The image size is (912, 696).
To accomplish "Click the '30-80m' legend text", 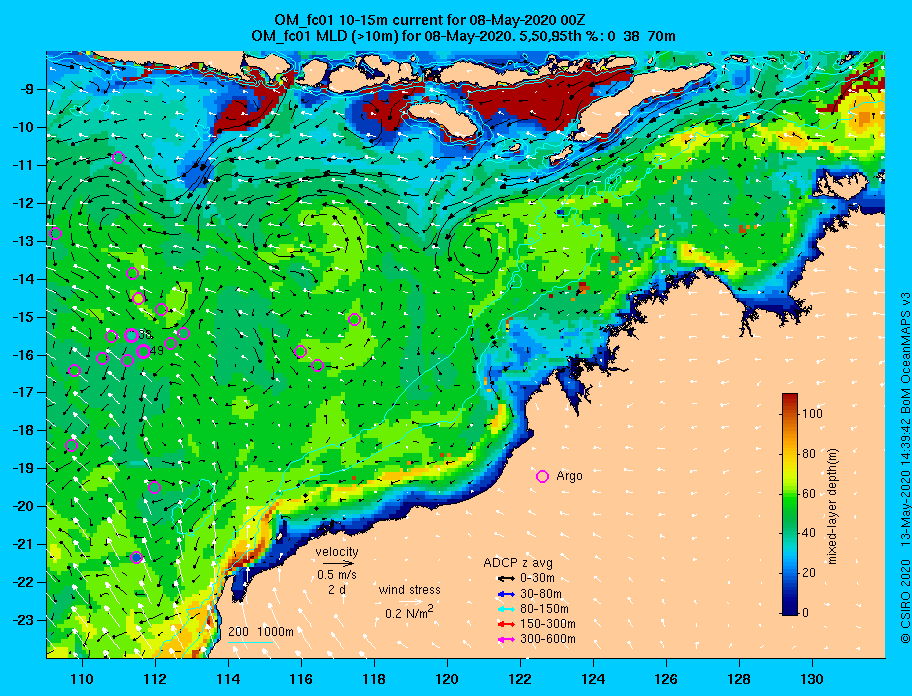I will tap(540, 594).
